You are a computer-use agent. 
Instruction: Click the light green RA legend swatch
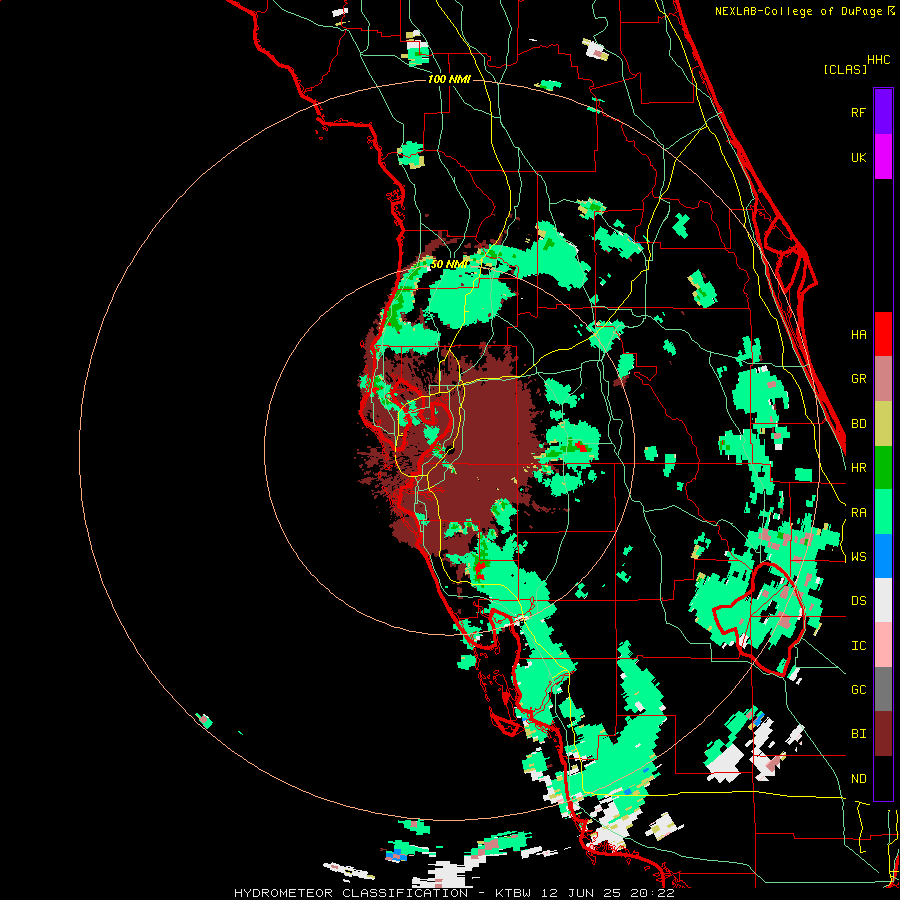click(883, 512)
